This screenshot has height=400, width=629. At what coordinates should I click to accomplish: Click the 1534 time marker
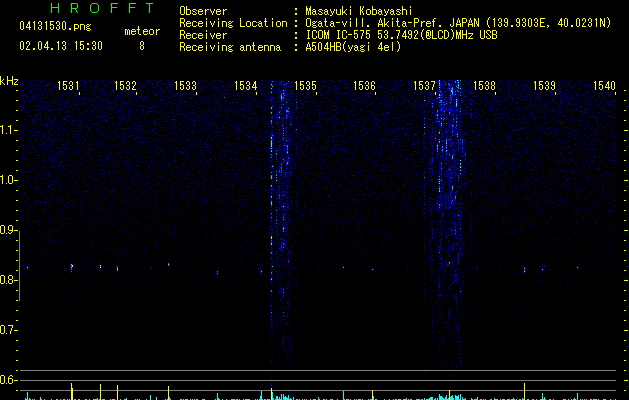click(245, 86)
